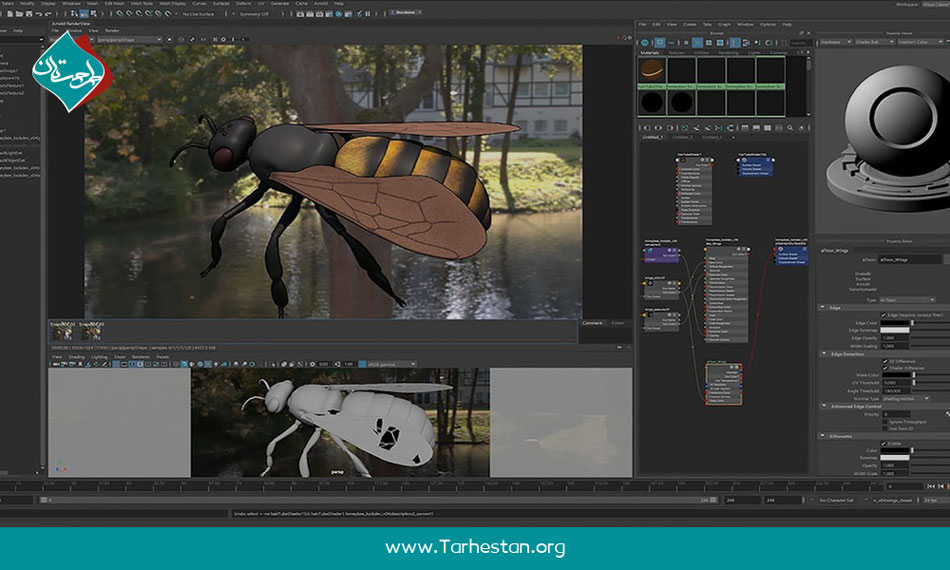Click the record/stop icon in Arnold RenderView toolbar
This screenshot has height=570, width=950.
coord(170,39)
